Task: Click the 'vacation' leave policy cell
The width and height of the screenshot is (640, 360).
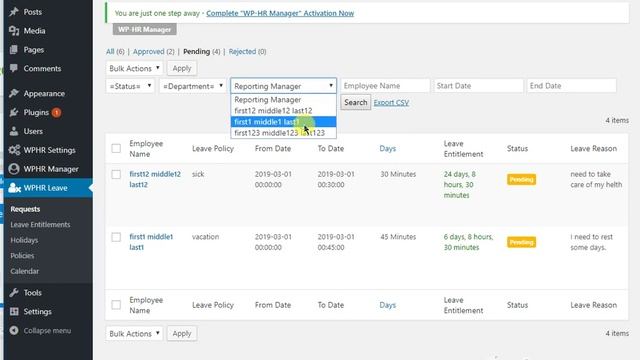Action: pyautogui.click(x=205, y=237)
